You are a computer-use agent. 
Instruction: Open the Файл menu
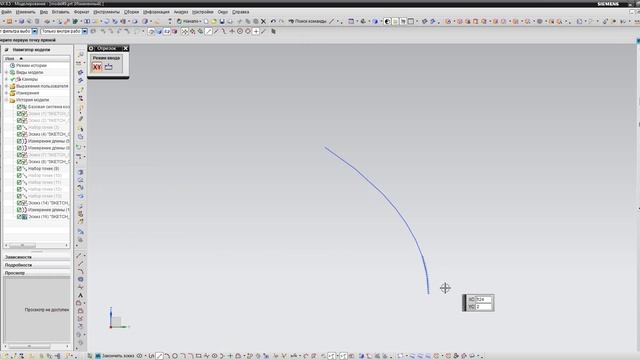(7, 12)
